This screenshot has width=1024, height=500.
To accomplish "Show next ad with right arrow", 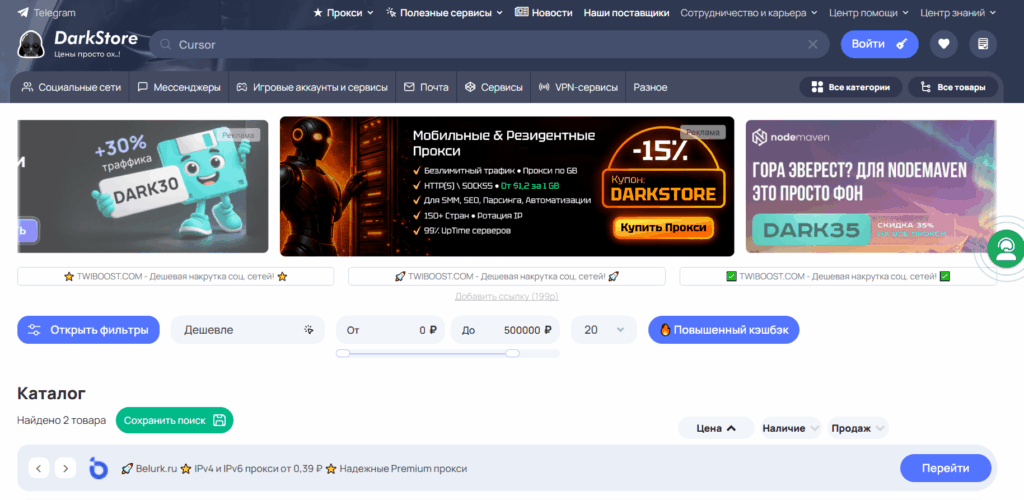I will [x=65, y=468].
